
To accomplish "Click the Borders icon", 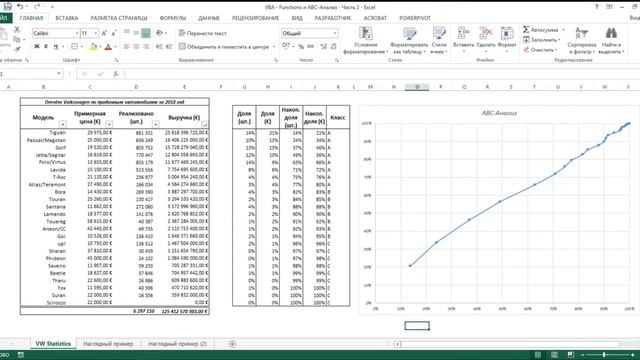I will tap(74, 47).
